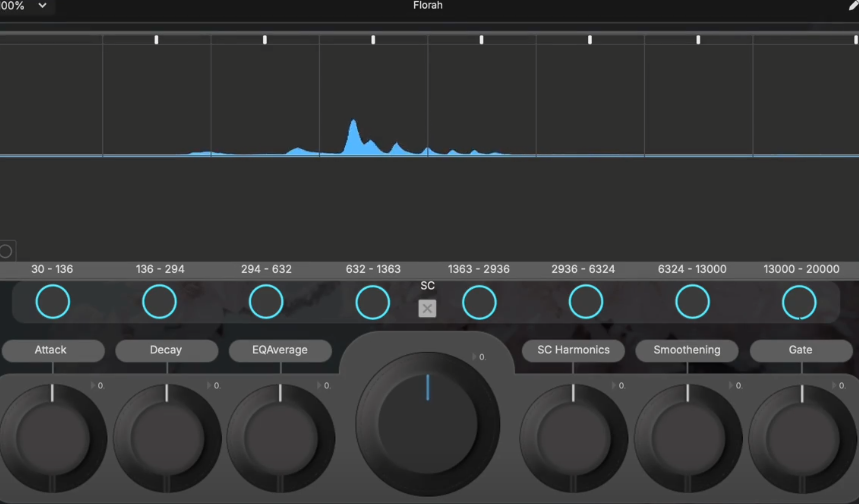
Task: Toggle the 632 - 1363 band circle
Action: tap(373, 301)
